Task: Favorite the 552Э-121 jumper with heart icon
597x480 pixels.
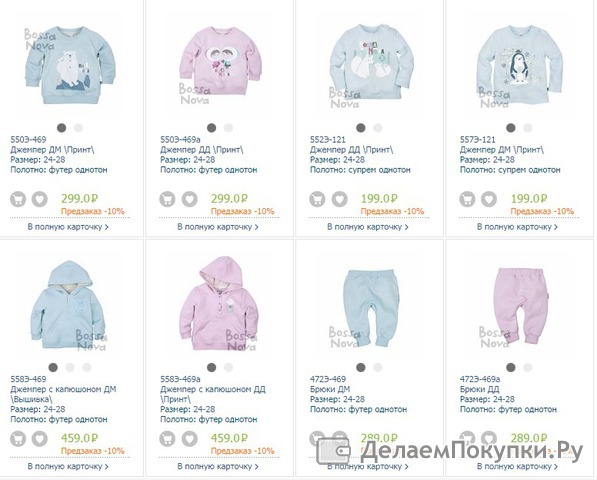Action: [x=339, y=199]
